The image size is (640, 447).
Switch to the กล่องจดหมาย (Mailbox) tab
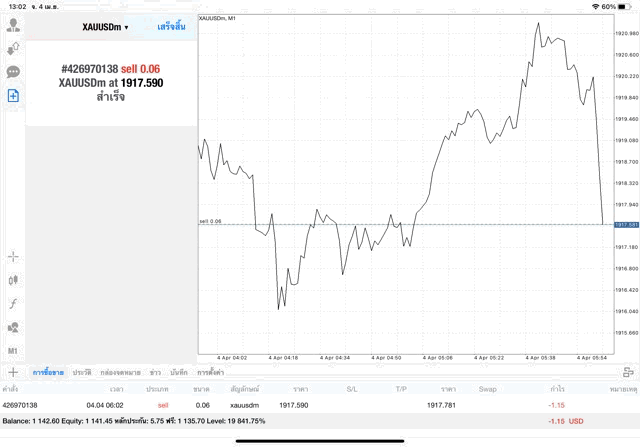pyautogui.click(x=120, y=372)
